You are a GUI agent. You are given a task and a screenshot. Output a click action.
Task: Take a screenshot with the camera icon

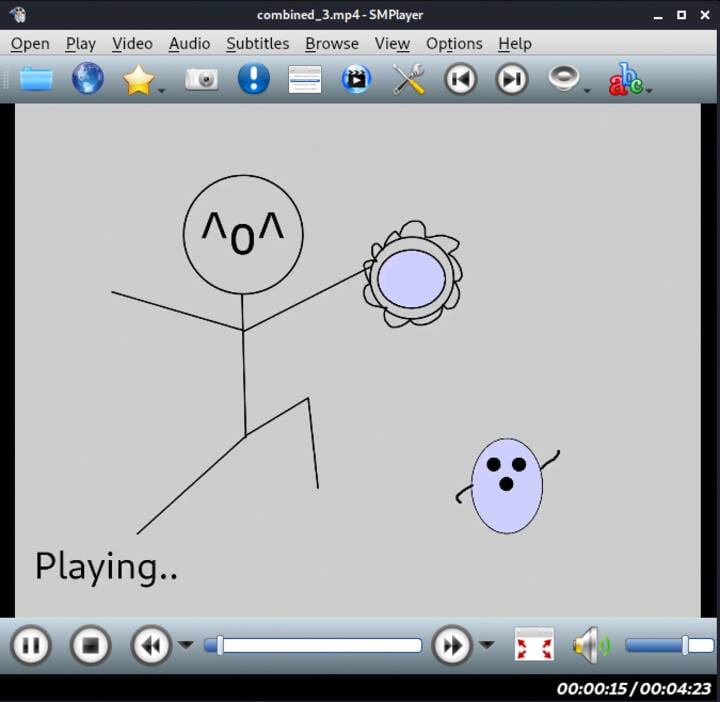[201, 79]
